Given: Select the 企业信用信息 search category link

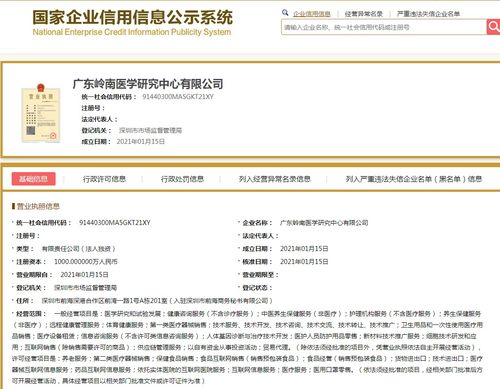Looking at the screenshot, I should coord(312,14).
